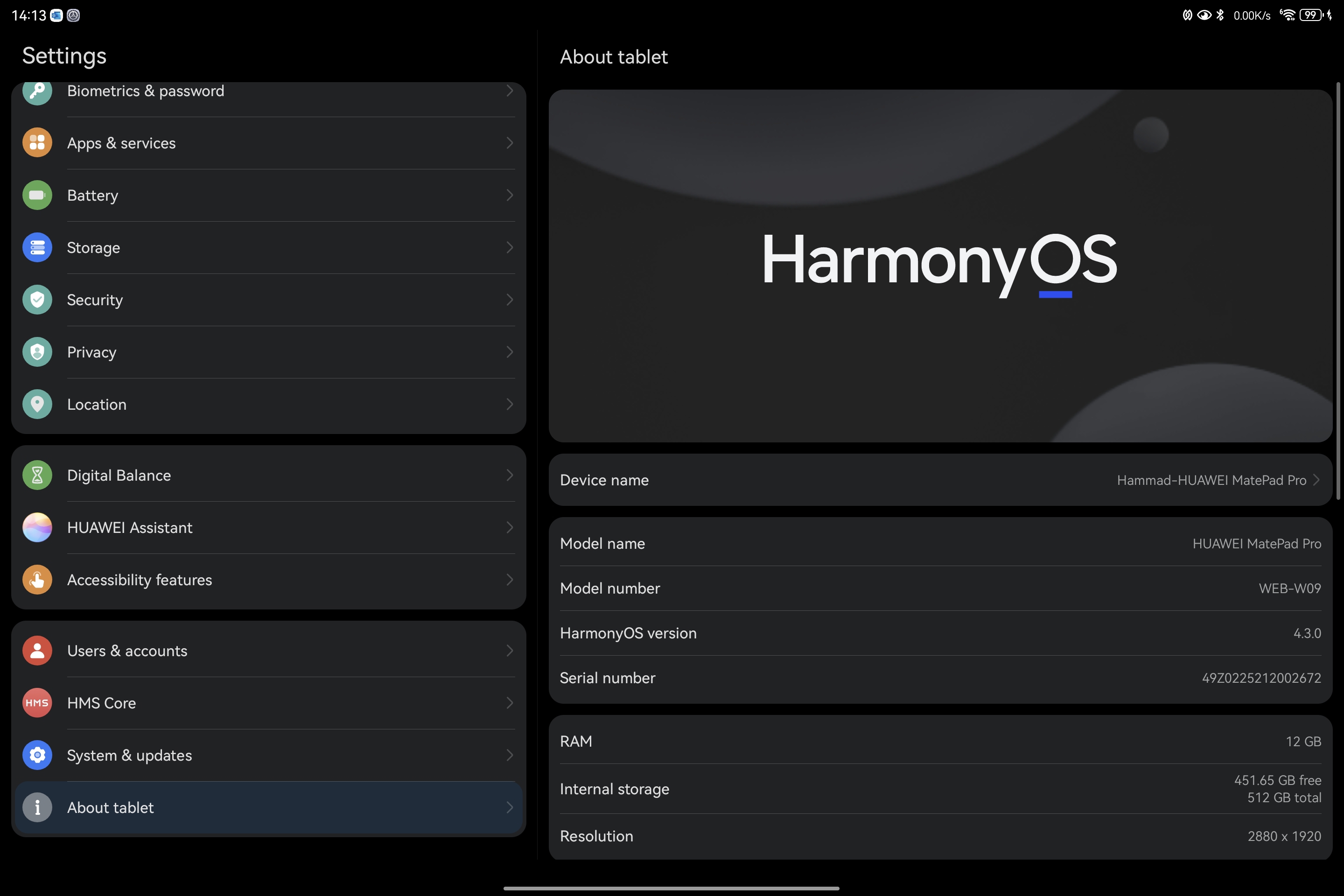Open the Users & accounts chevron
Viewport: 1344px width, 896px height.
509,651
